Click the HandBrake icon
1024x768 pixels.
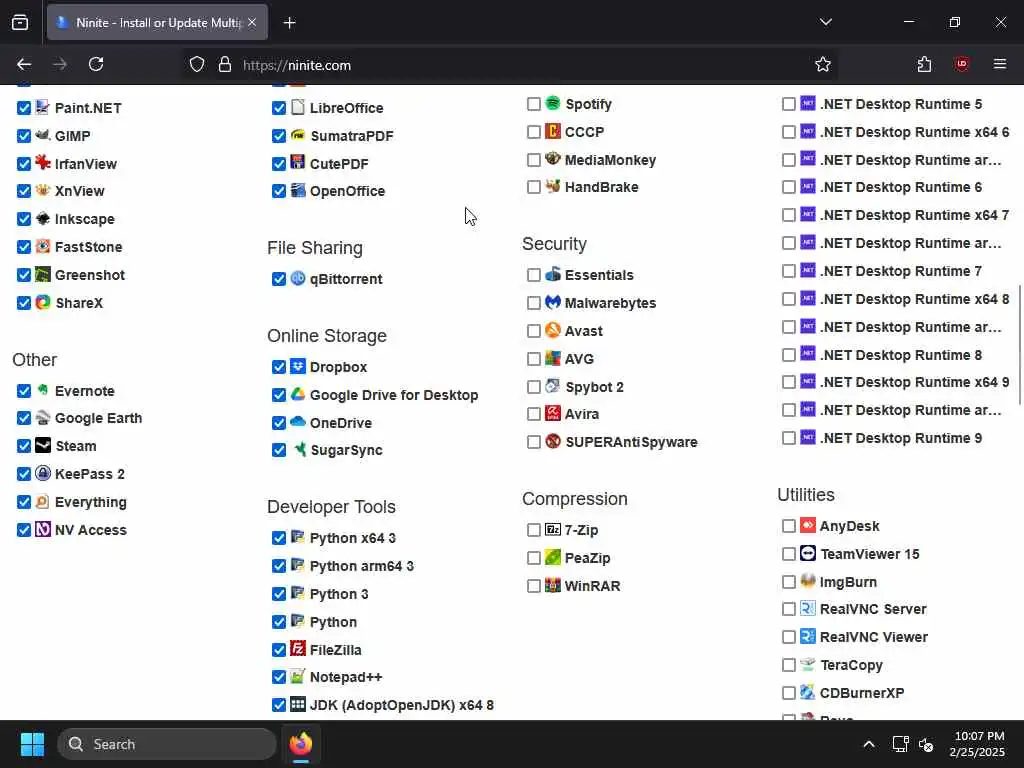click(552, 187)
